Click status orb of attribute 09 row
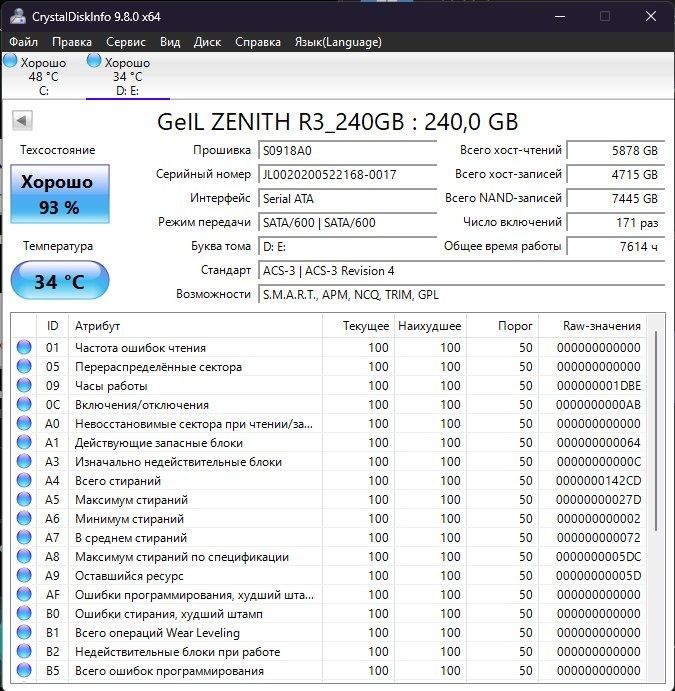The height and width of the screenshot is (691, 675). tap(24, 385)
